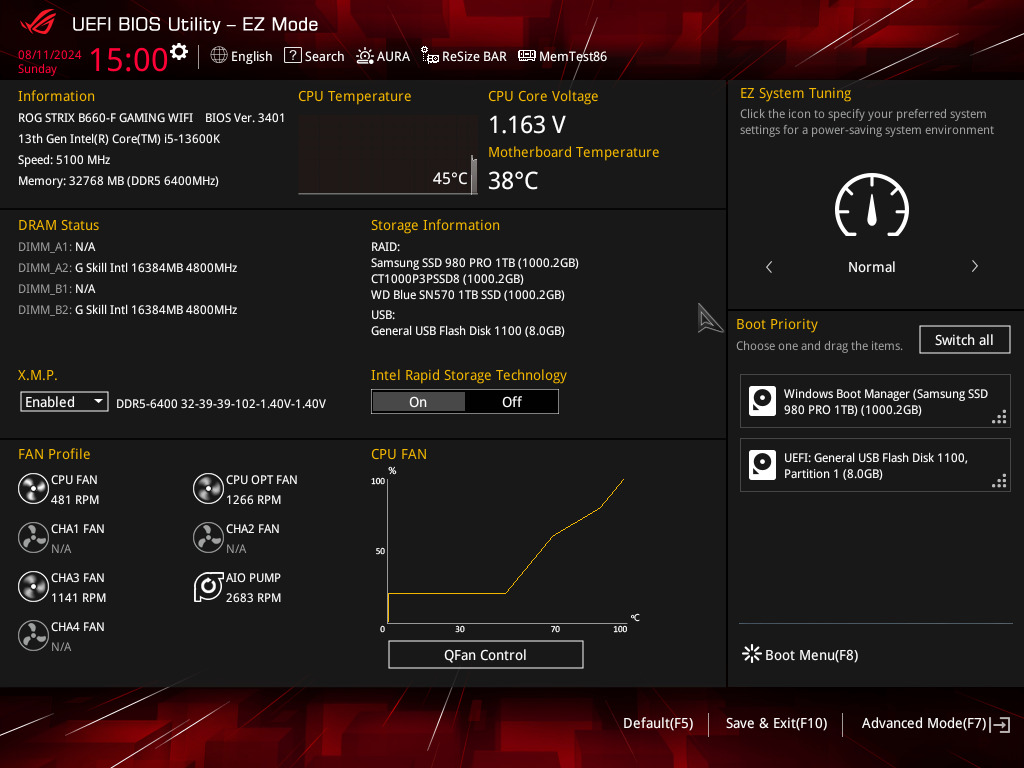Select the CHA1 FAN icon

tap(33, 538)
